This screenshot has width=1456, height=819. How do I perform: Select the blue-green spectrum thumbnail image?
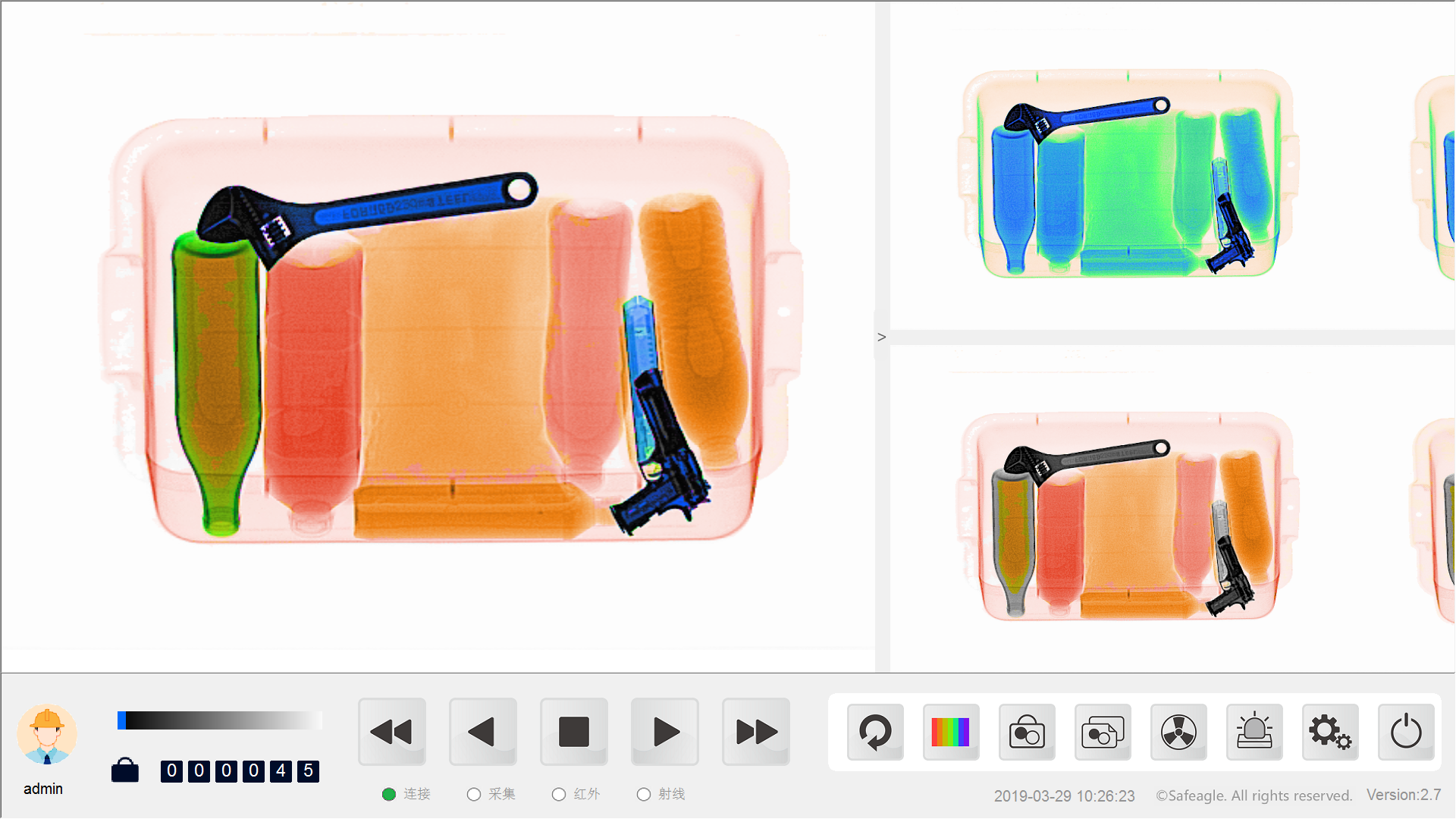pos(1128,174)
